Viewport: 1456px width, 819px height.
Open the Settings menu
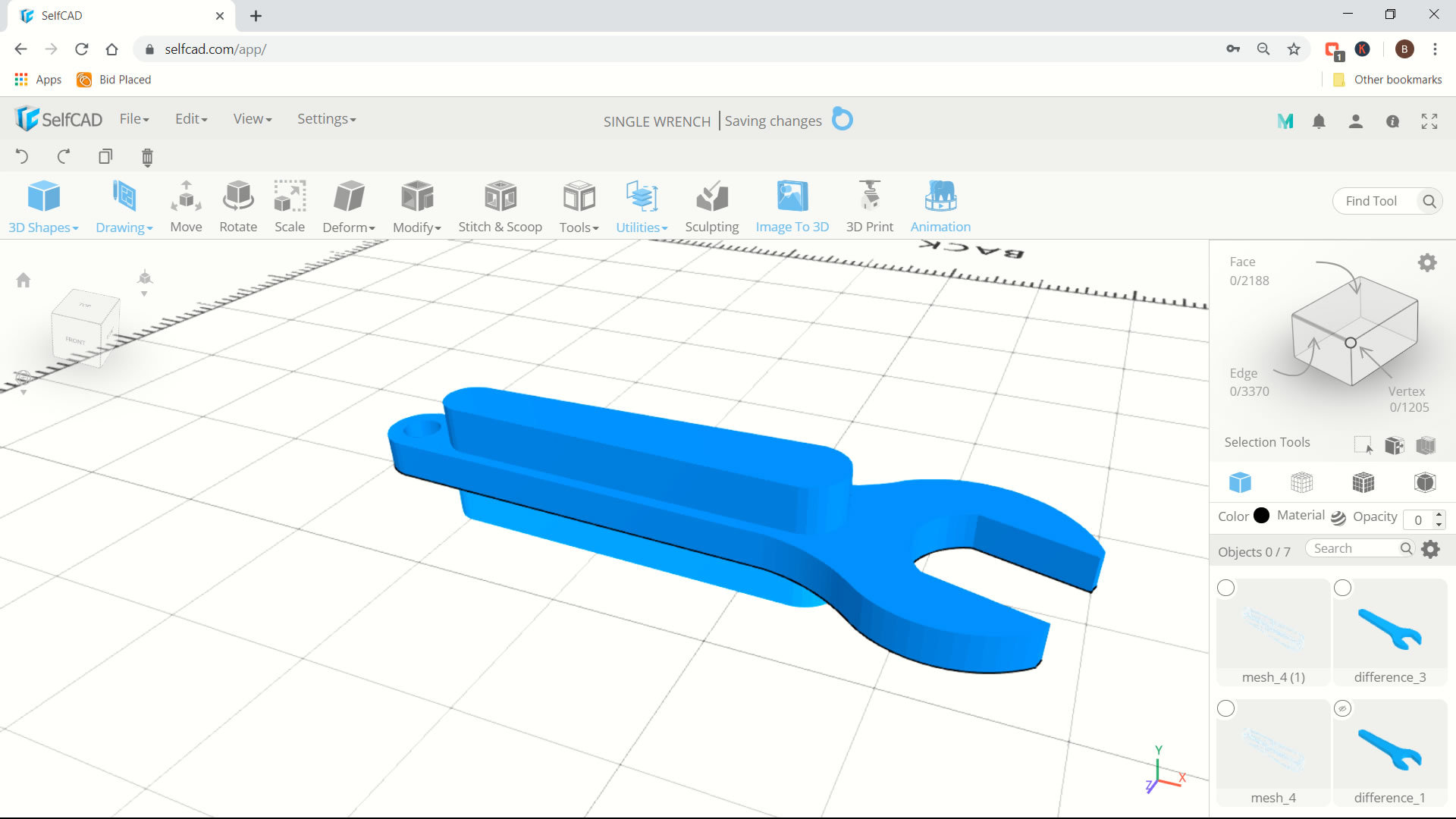(326, 119)
